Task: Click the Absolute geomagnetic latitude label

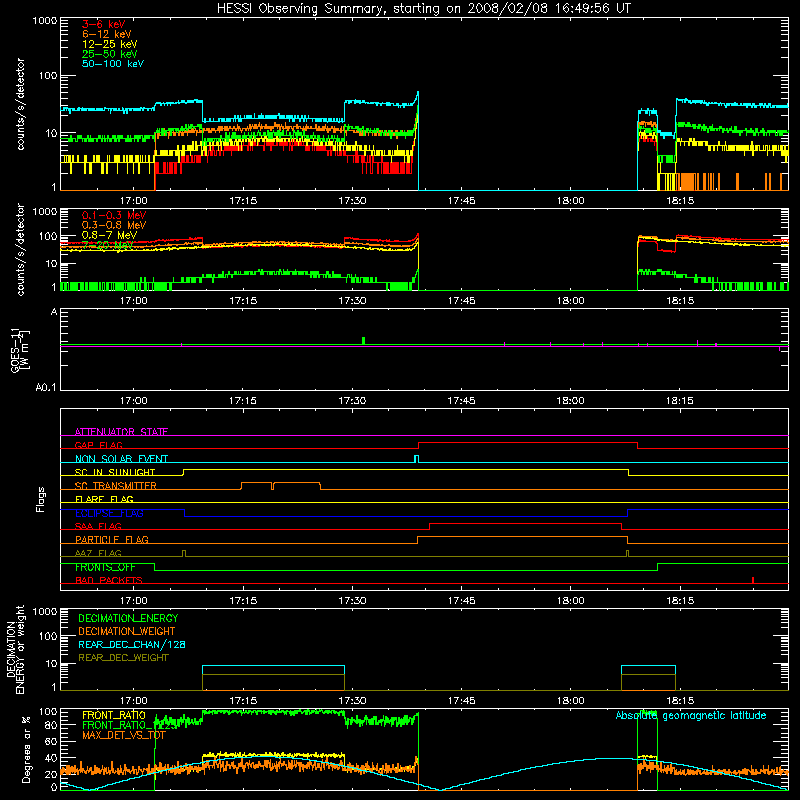Action: pos(691,715)
